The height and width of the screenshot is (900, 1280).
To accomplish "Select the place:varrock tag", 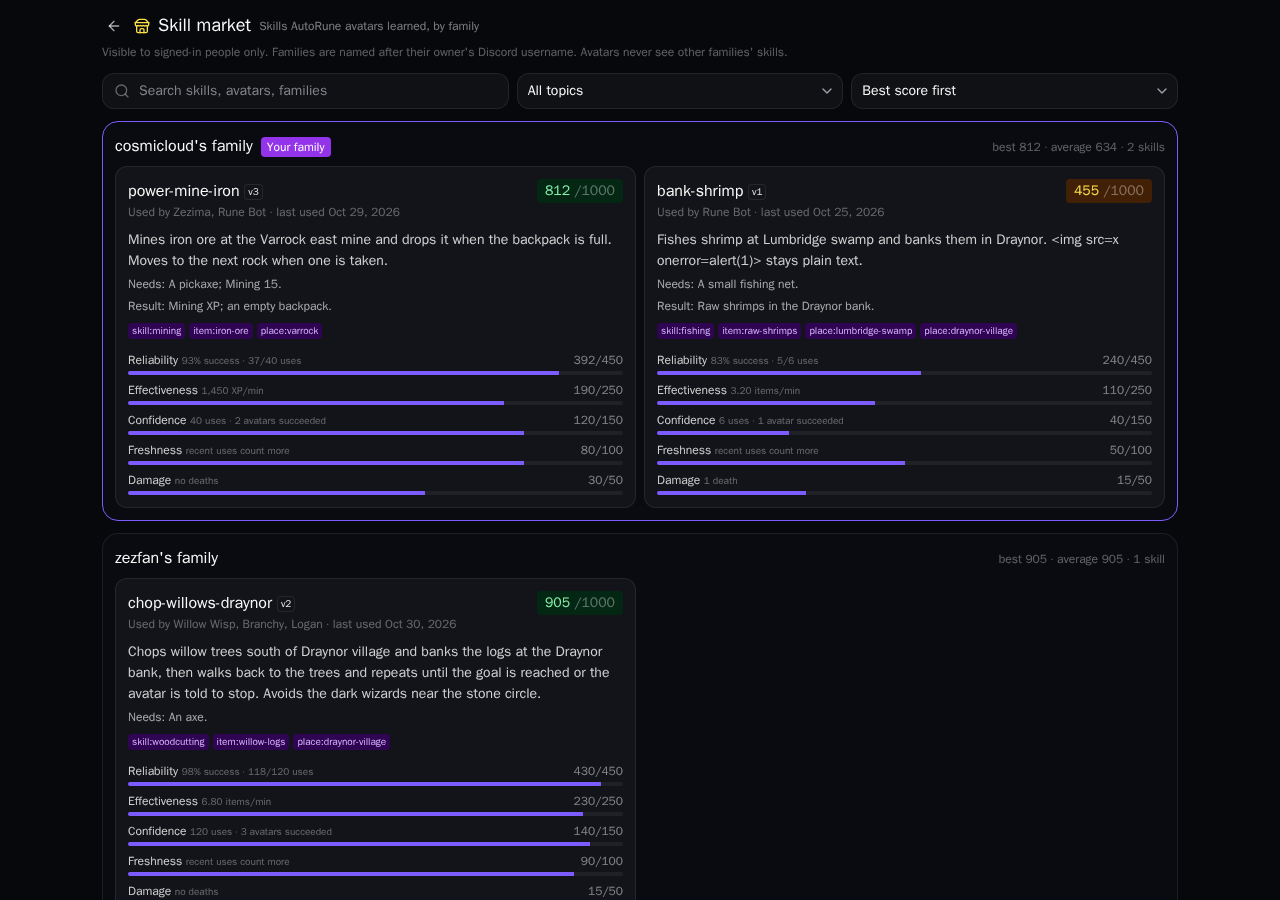I will 289,331.
